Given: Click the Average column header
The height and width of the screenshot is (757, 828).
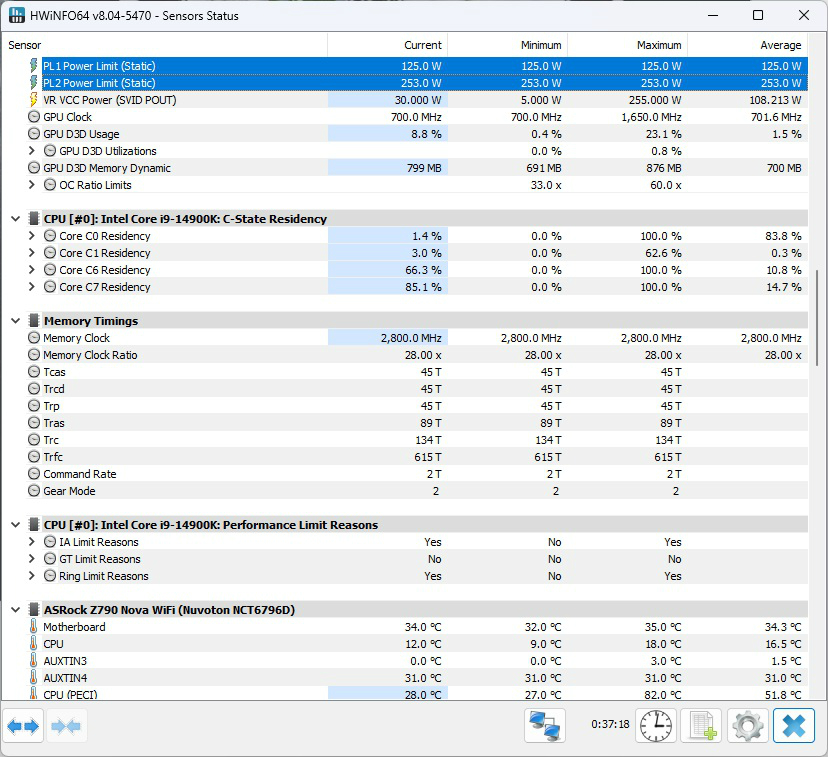Looking at the screenshot, I should click(747, 45).
